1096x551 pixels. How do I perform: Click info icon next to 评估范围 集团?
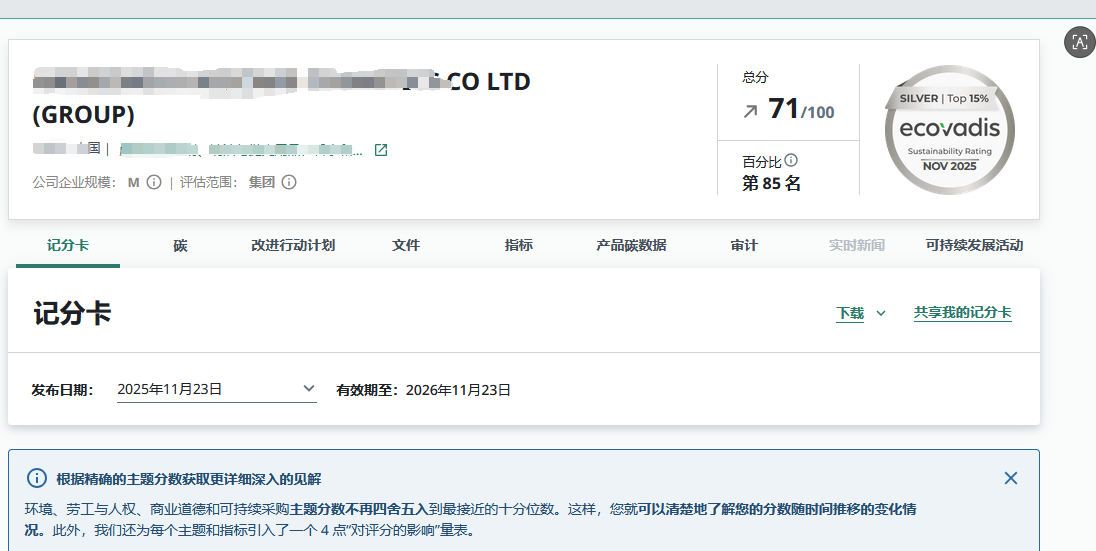(x=289, y=182)
